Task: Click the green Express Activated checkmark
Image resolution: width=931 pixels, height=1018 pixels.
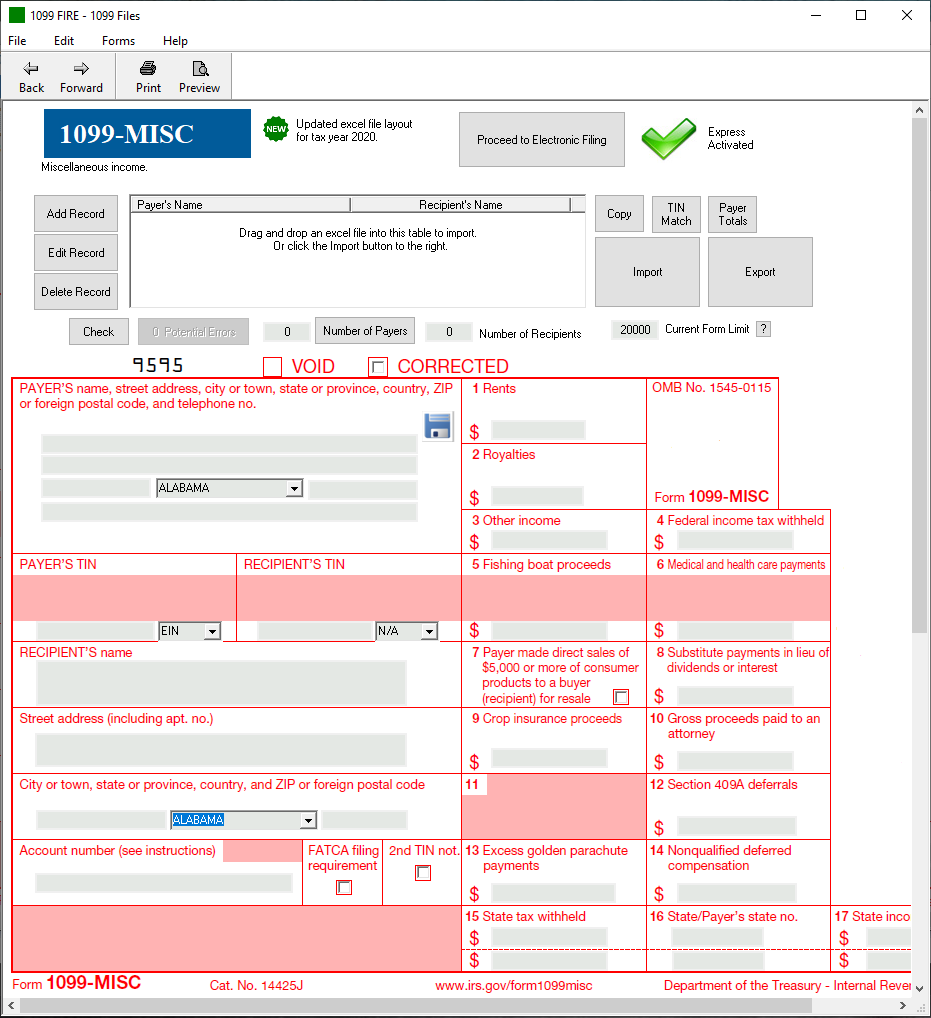Action: tap(669, 138)
